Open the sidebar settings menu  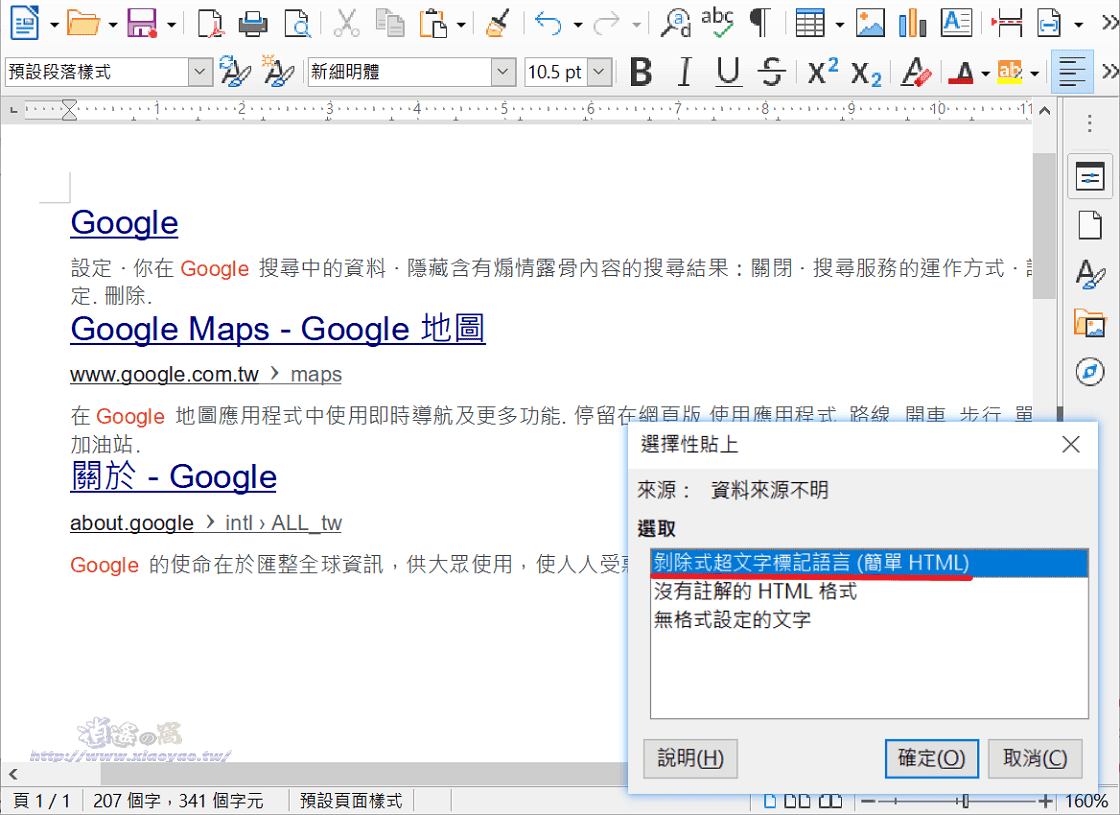(1090, 122)
